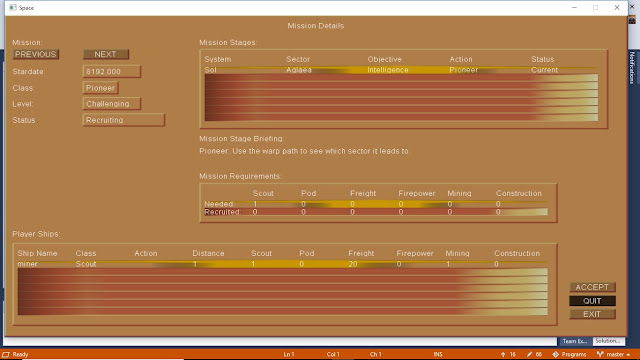Click the Freight value 20 of miner ship
The height and width of the screenshot is (360, 640).
(353, 264)
